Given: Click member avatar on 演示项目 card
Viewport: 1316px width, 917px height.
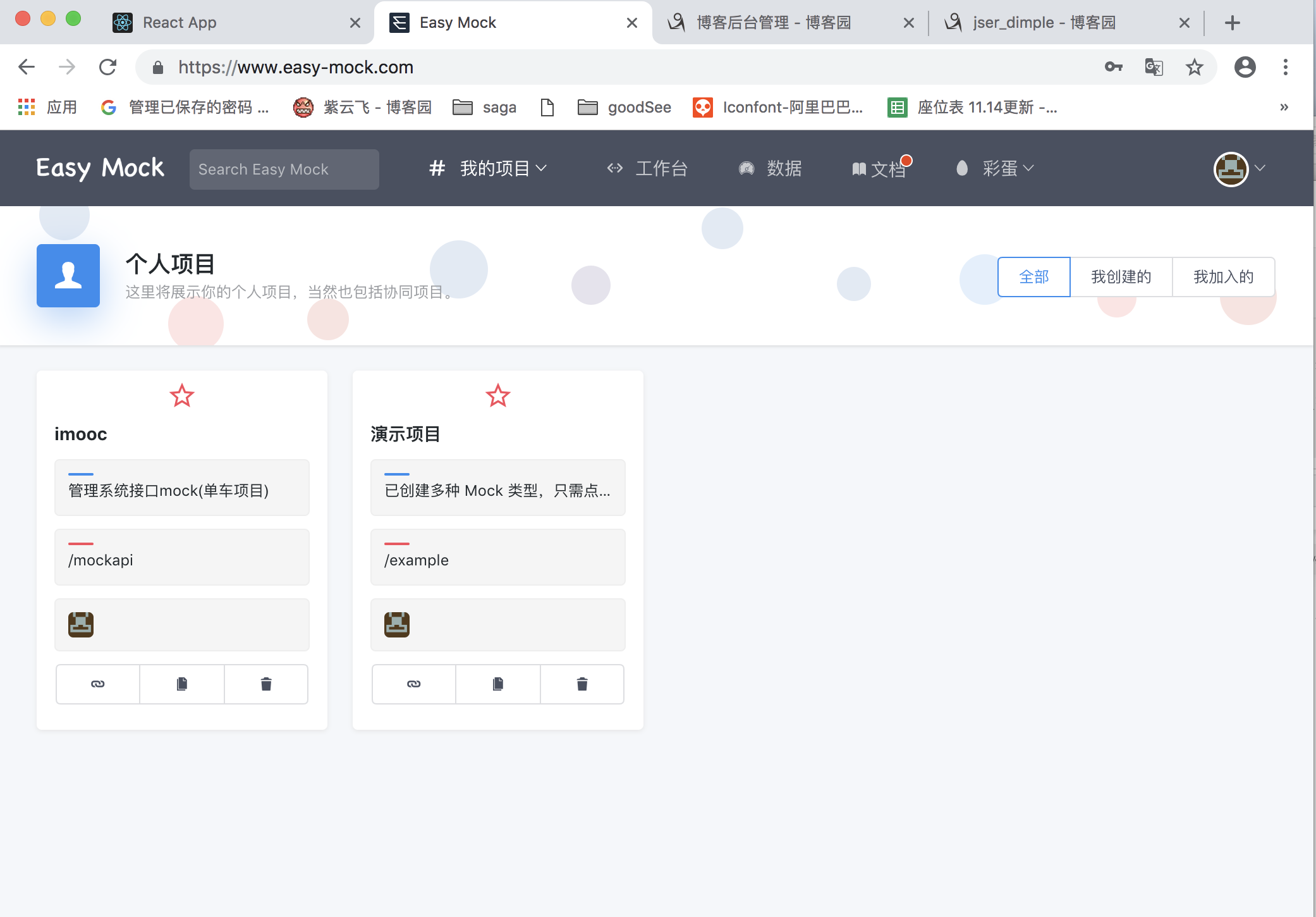Looking at the screenshot, I should 397,625.
